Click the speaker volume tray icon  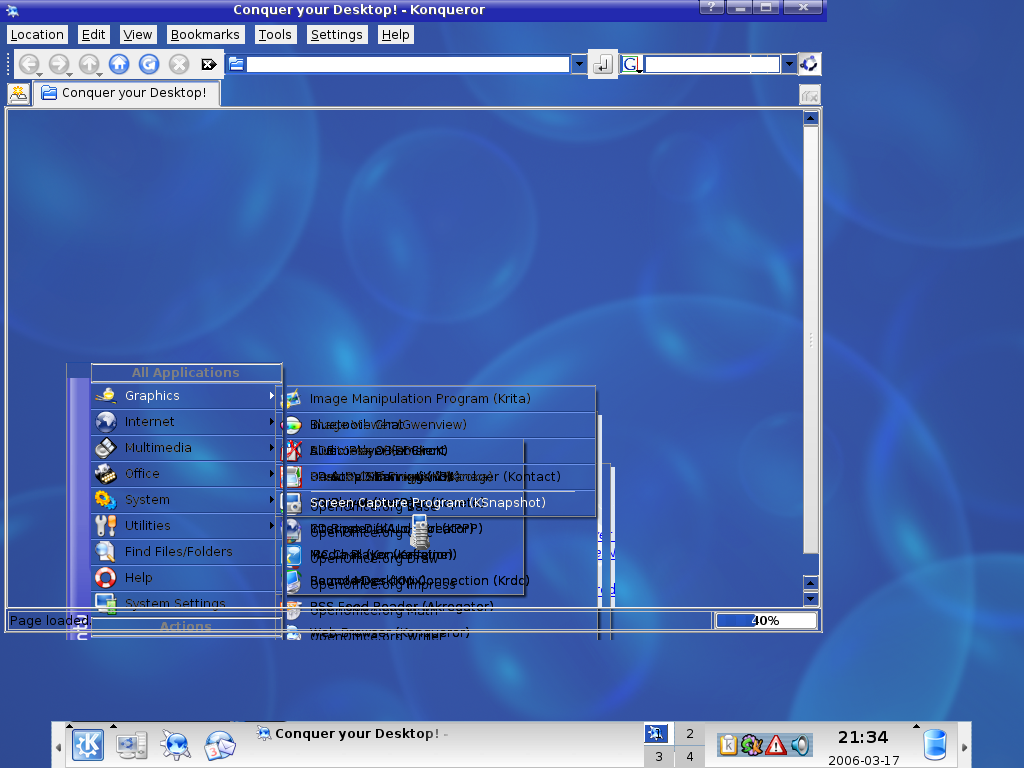(800, 744)
